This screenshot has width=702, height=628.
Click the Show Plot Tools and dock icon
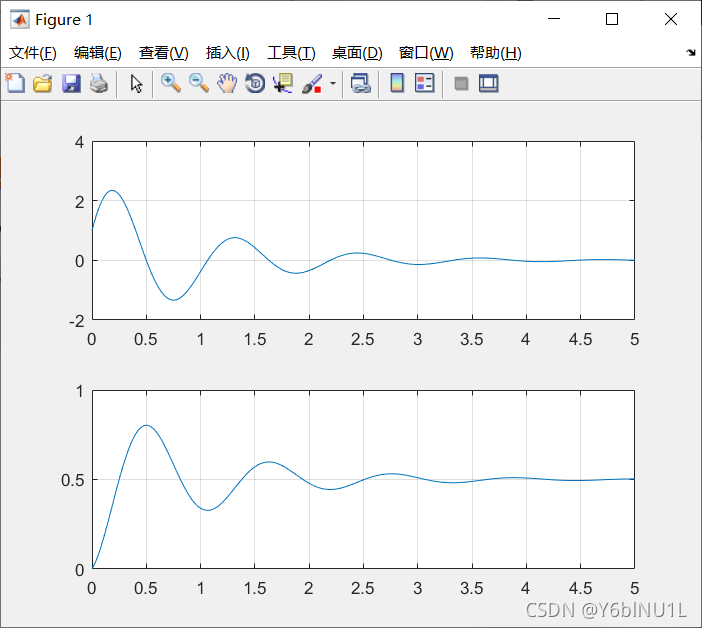coord(488,83)
